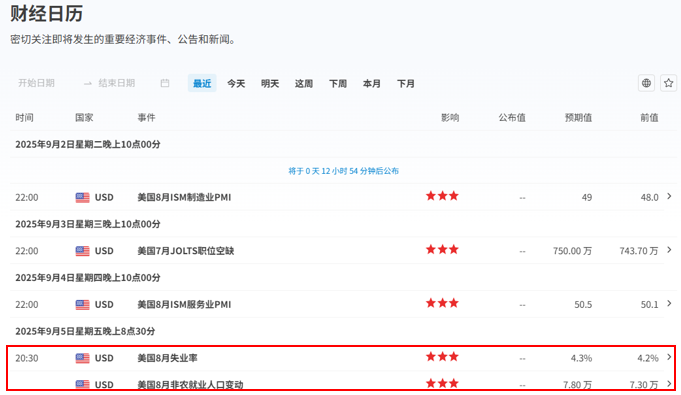Select the 今天 filter tab
The height and width of the screenshot is (395, 681).
coord(236,83)
